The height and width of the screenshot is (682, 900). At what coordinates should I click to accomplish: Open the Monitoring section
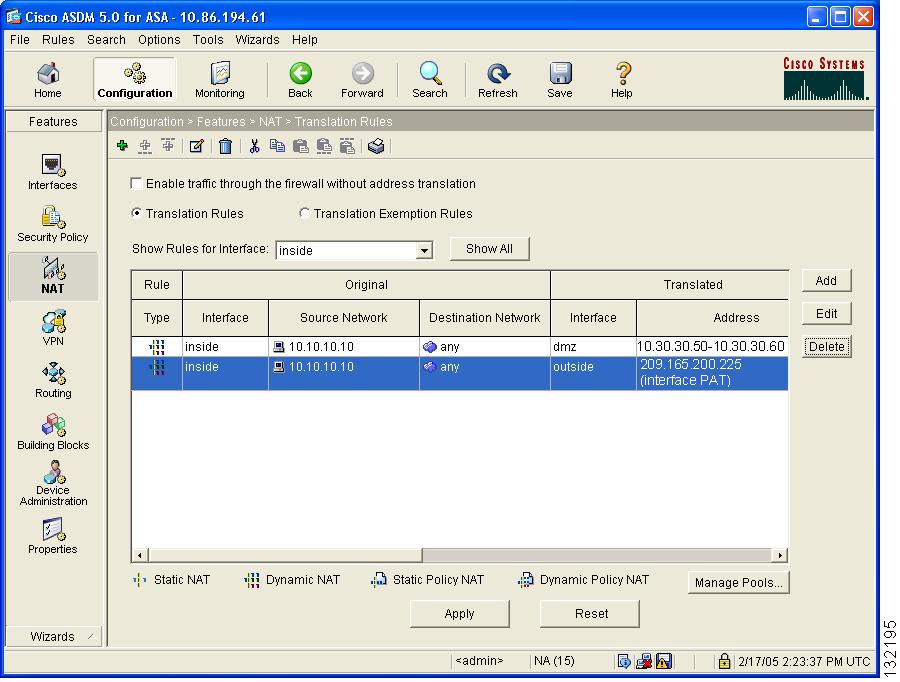(220, 80)
